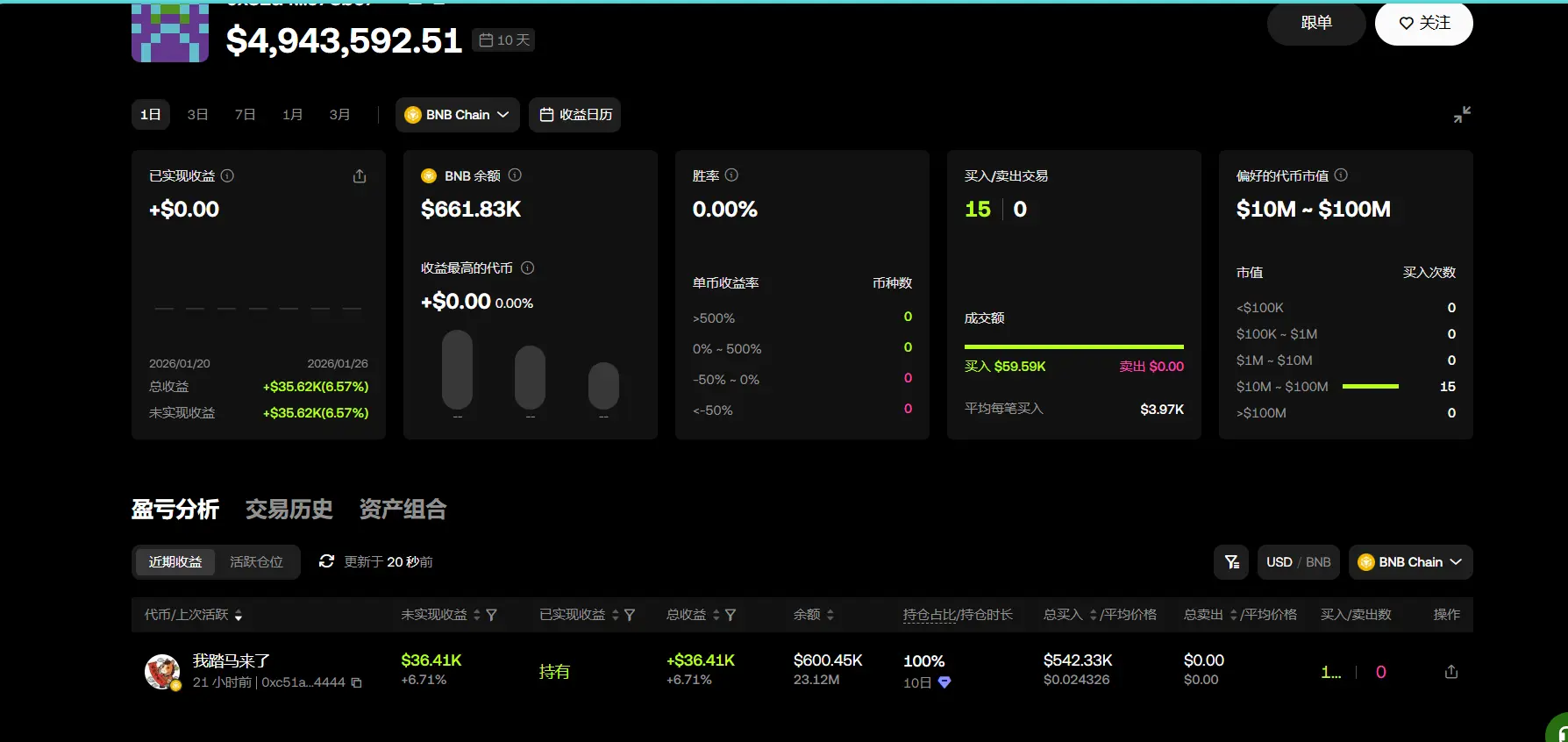Screen dimensions: 1568x742
Task: Filter the 已实现收益 column
Action: [630, 616]
